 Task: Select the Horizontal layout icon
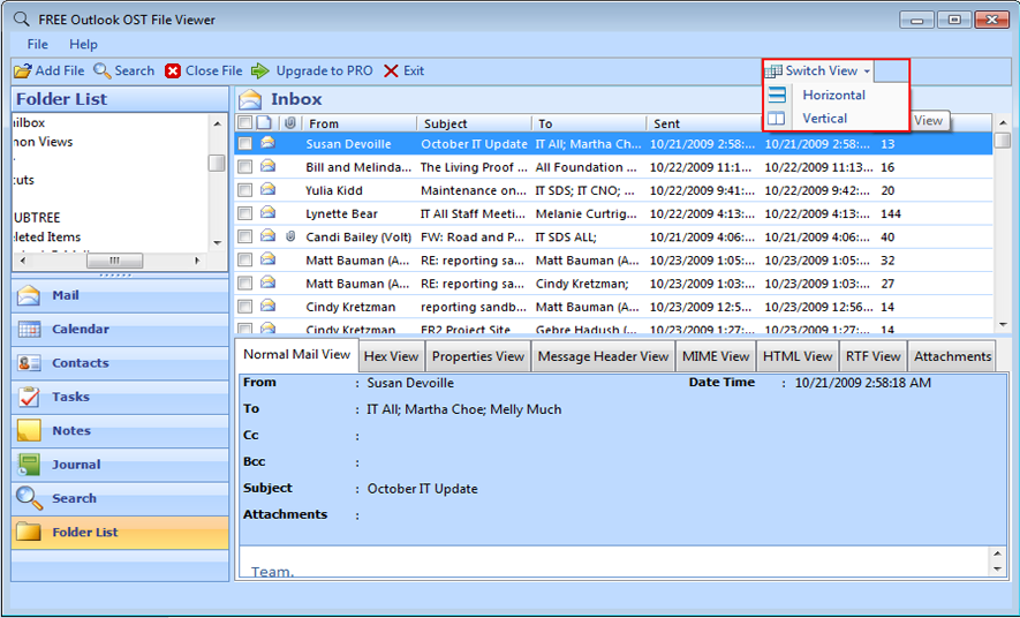[777, 95]
